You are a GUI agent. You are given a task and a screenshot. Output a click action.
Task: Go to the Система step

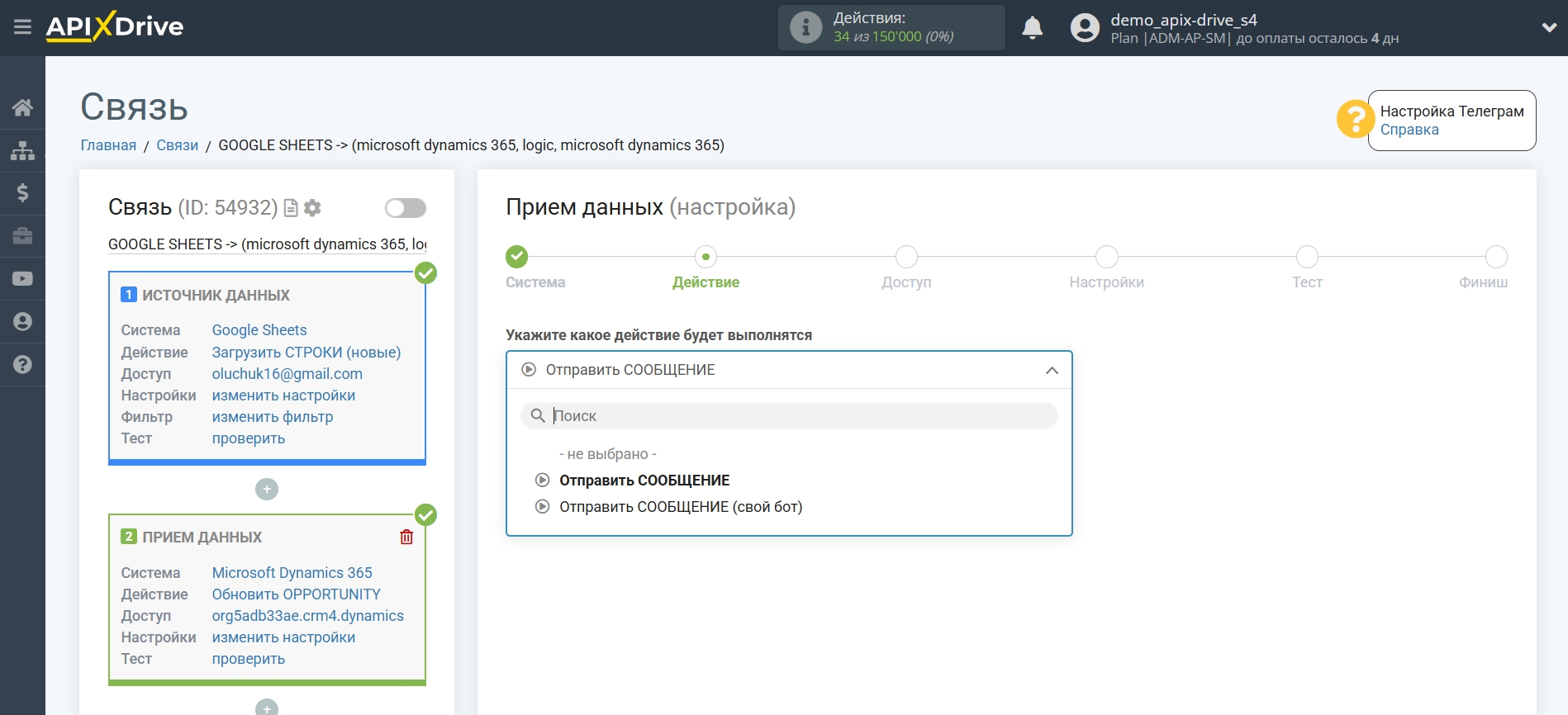pos(517,257)
